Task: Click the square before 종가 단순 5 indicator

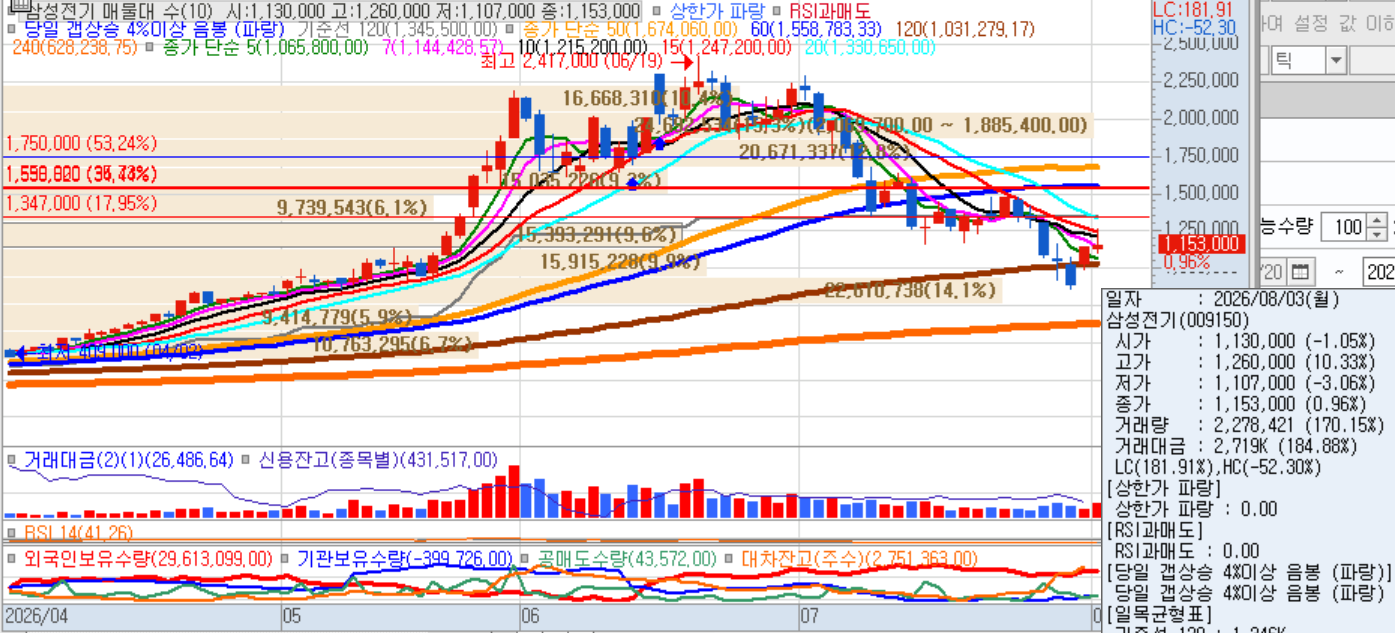Action: 150,47
